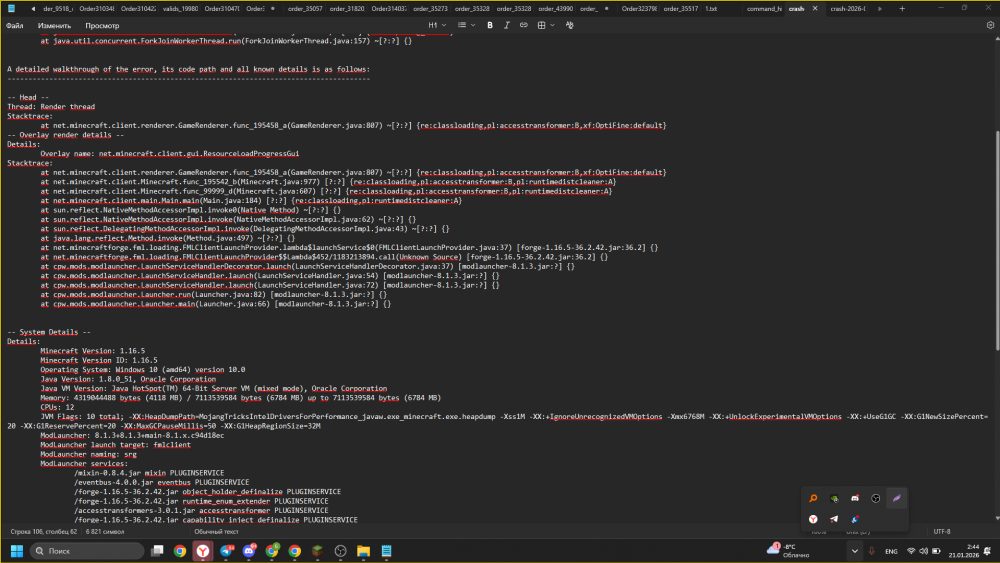The height and width of the screenshot is (563, 1000).
Task: Click the OBS icon in tray popup
Action: [x=876, y=499]
